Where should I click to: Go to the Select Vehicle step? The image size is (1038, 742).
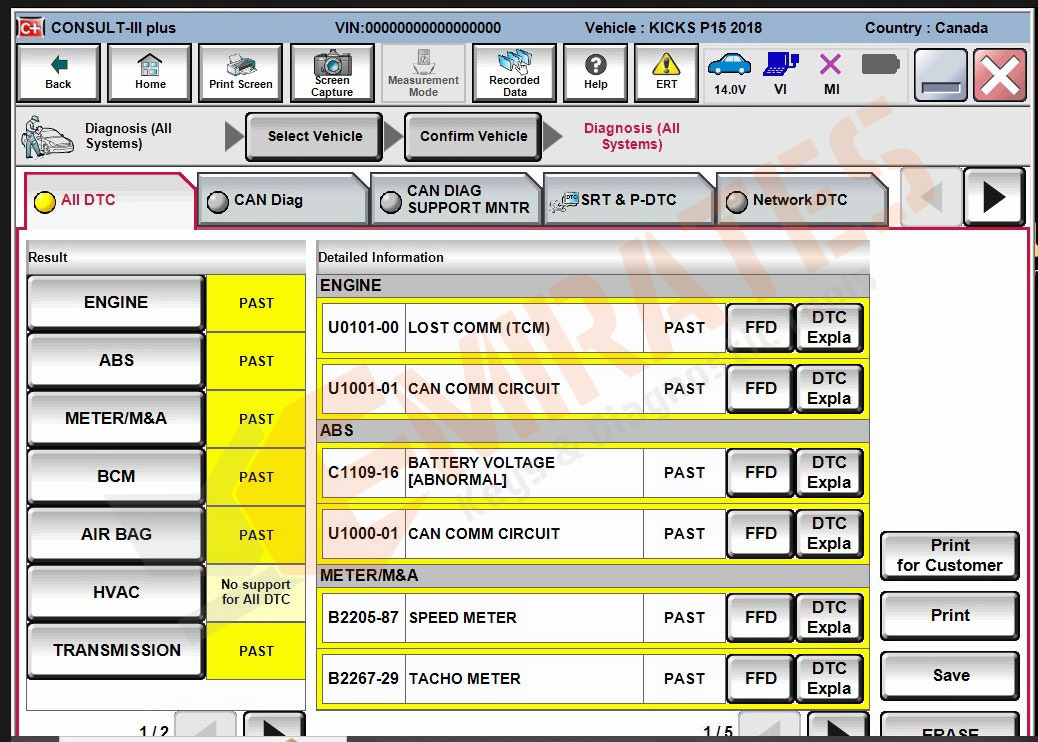tap(315, 137)
